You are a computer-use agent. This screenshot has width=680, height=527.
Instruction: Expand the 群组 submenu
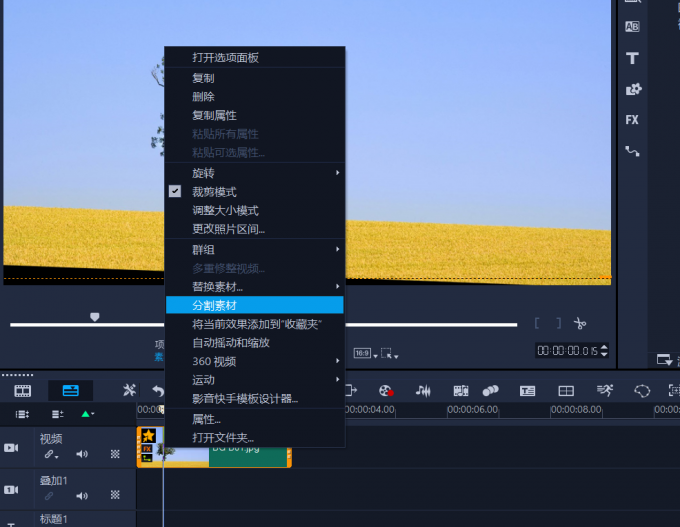255,249
